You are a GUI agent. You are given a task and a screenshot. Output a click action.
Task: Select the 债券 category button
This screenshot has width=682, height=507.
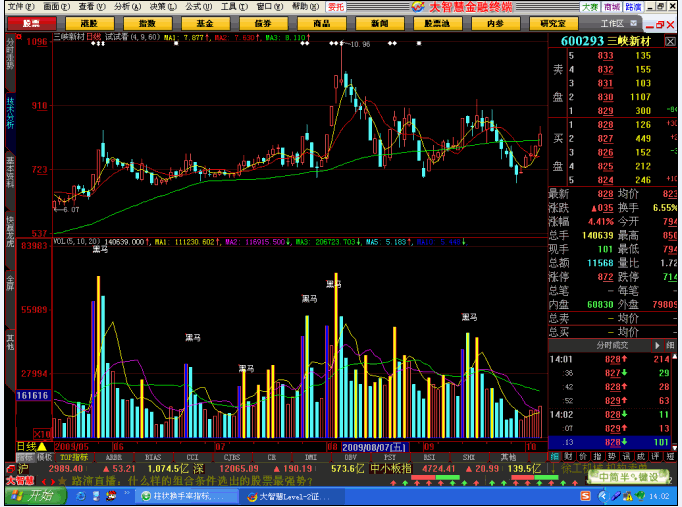point(264,23)
